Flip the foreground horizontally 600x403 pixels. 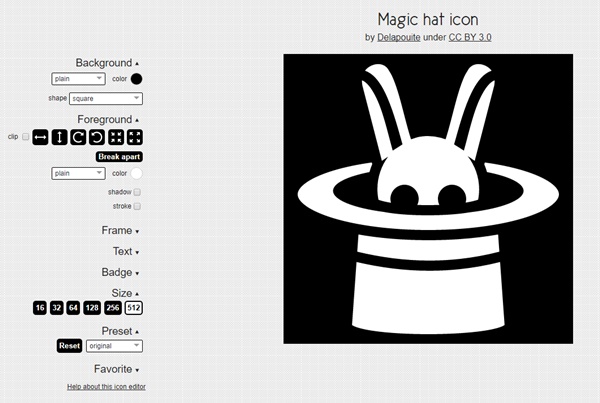(x=40, y=137)
